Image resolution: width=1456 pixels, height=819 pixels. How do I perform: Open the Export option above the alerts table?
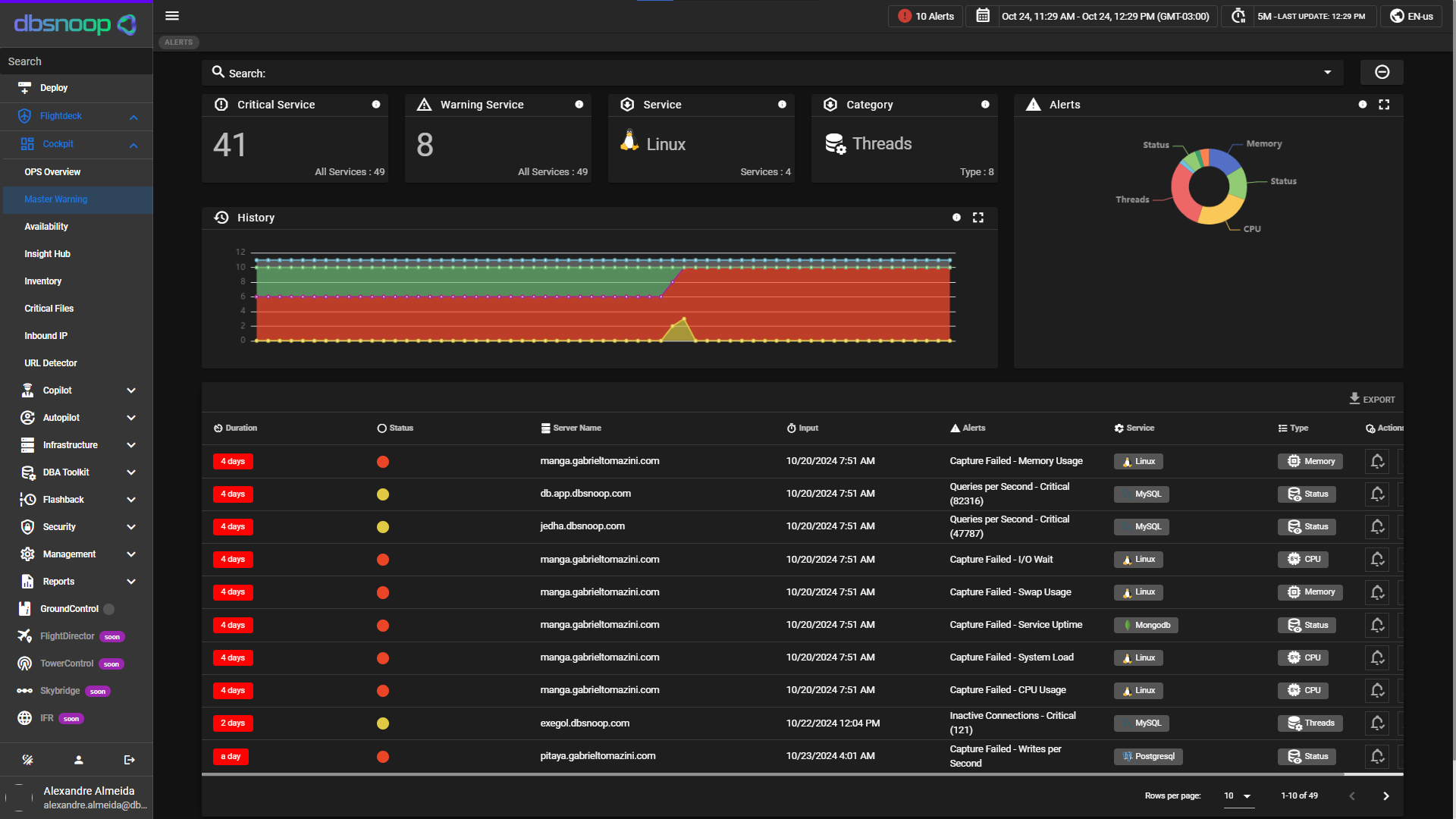[x=1372, y=398]
